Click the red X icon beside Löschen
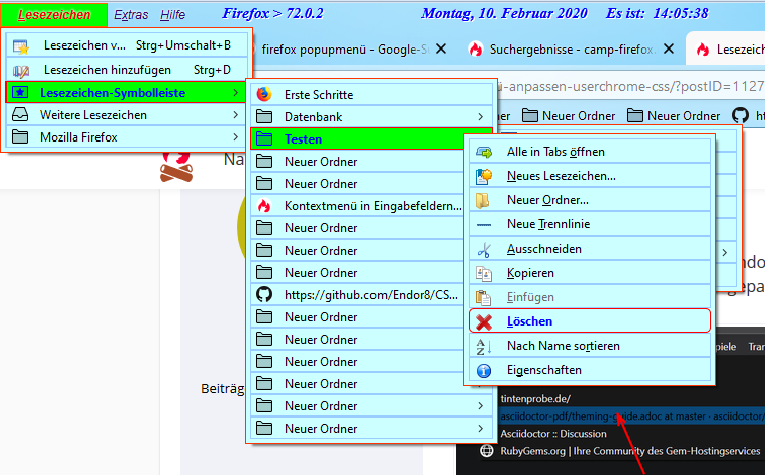Viewport: 765px width, 475px height. point(485,321)
